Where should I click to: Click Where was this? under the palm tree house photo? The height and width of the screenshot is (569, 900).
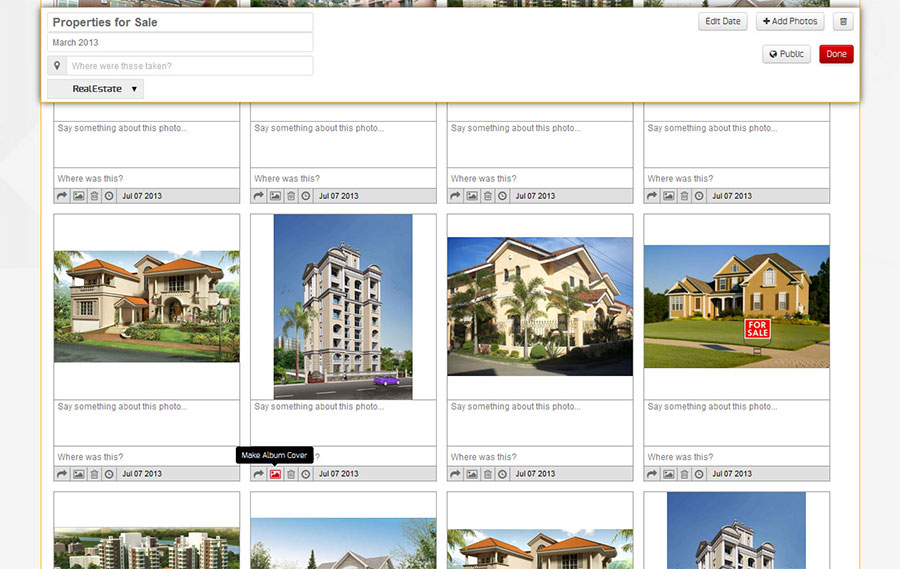540,456
